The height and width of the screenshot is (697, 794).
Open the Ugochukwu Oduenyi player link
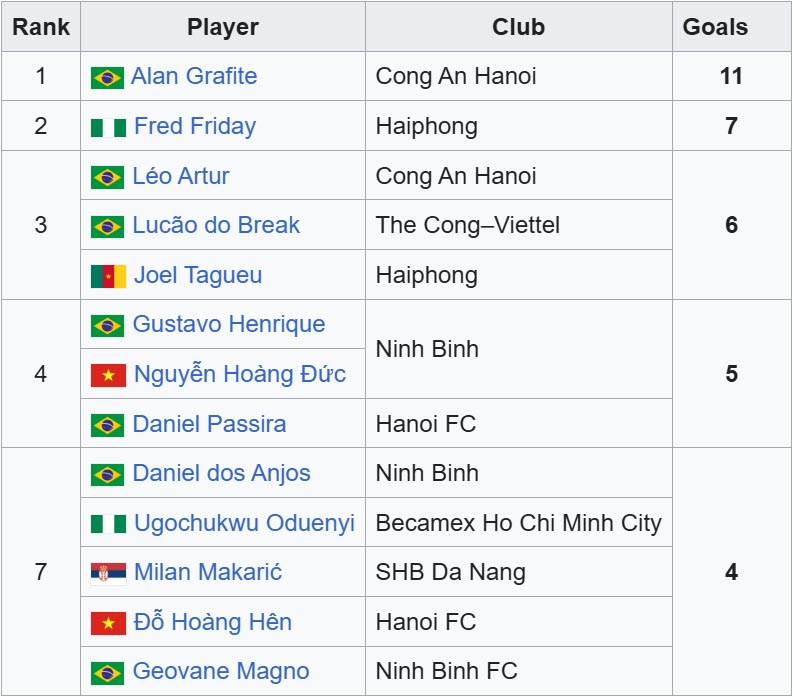tap(244, 523)
